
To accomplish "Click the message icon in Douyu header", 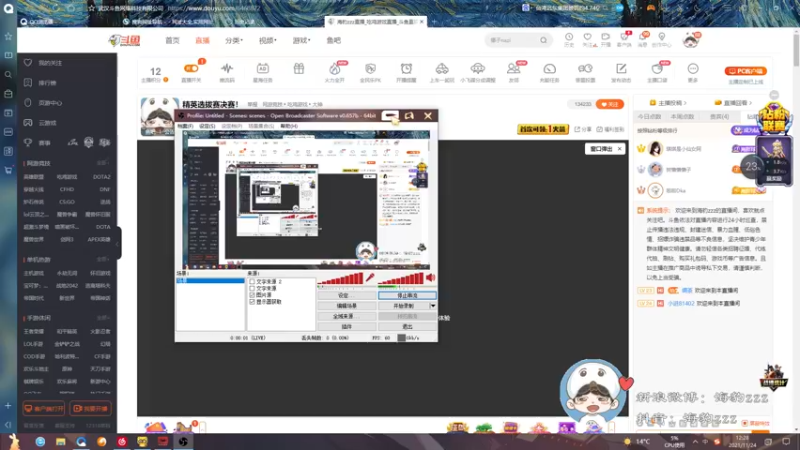I will pos(642,37).
